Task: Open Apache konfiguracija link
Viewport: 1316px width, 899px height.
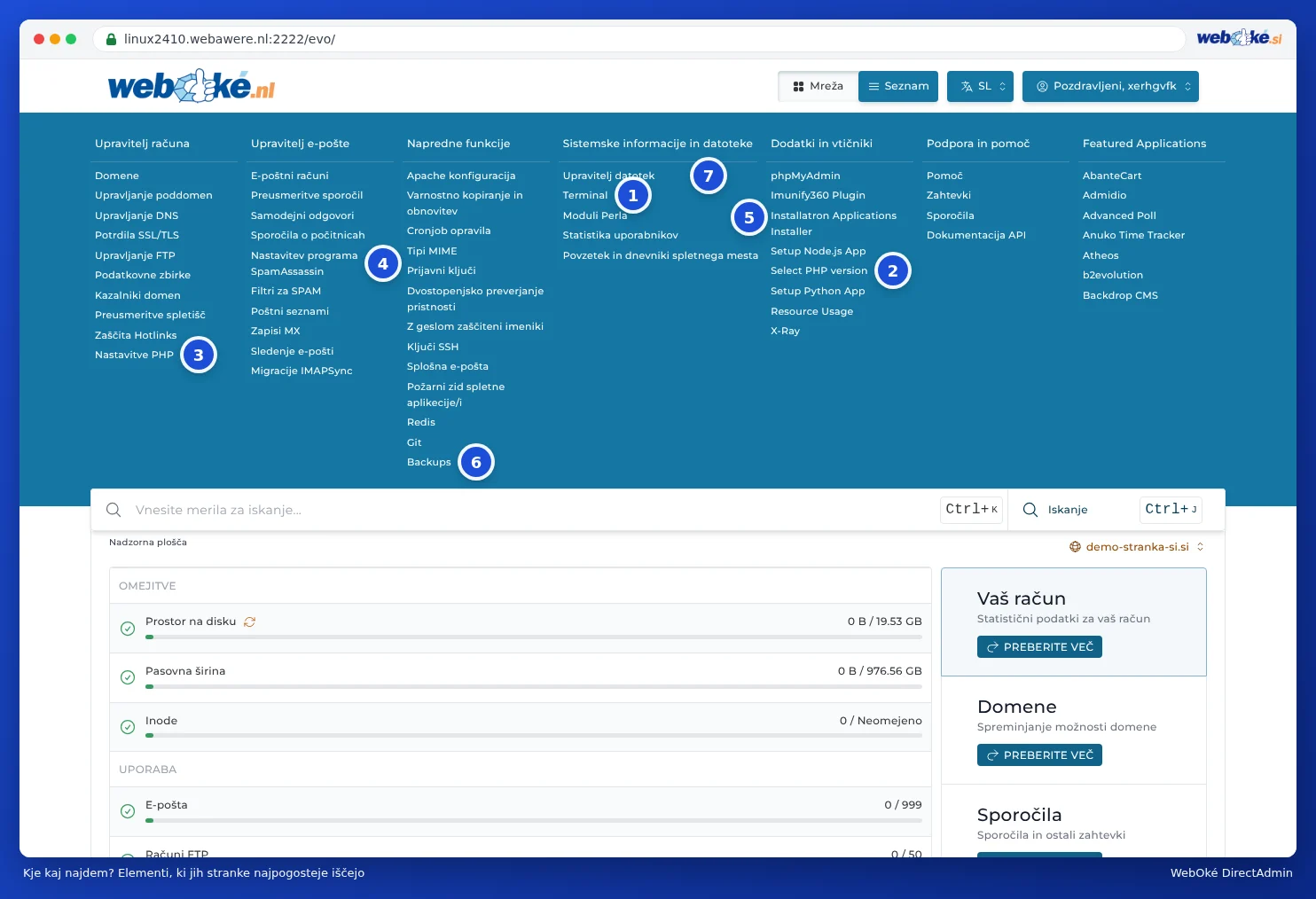Action: pyautogui.click(x=461, y=176)
